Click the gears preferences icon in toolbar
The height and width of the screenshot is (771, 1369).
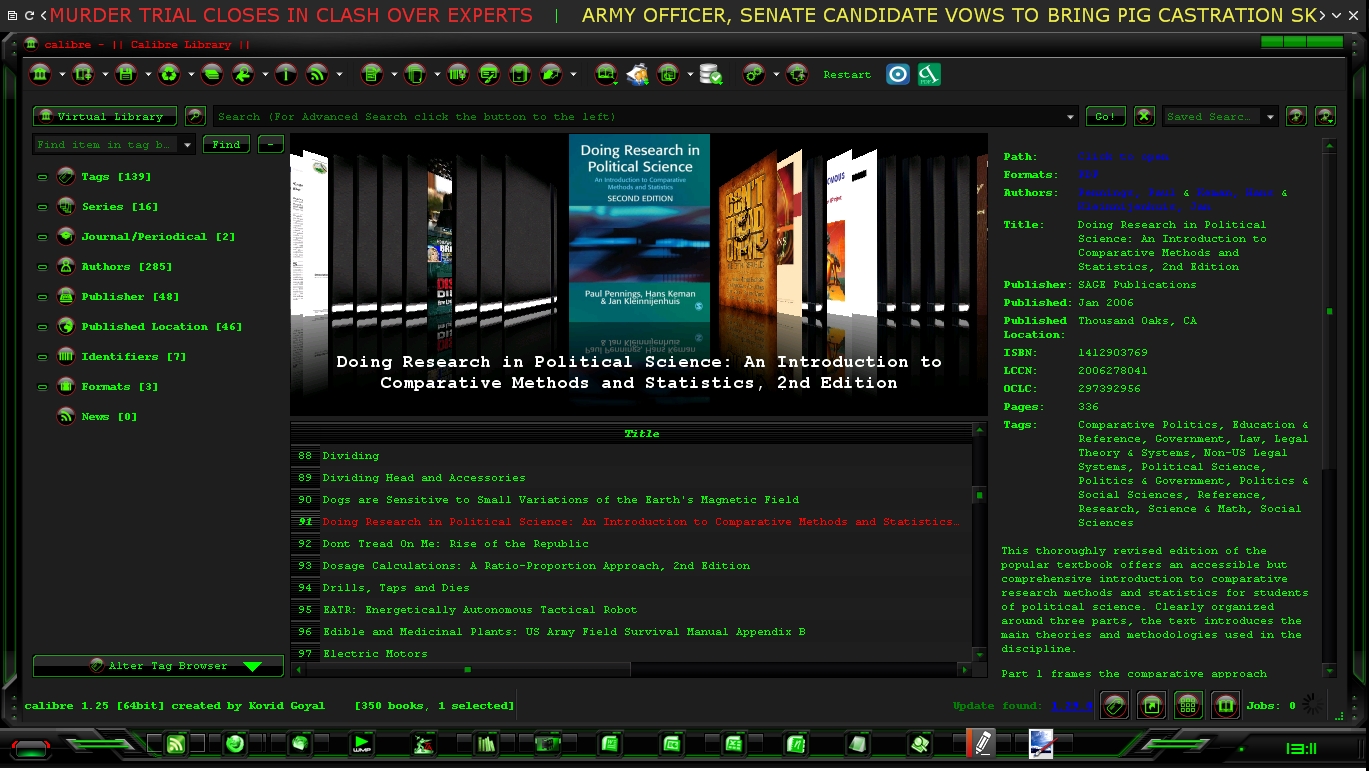click(754, 74)
